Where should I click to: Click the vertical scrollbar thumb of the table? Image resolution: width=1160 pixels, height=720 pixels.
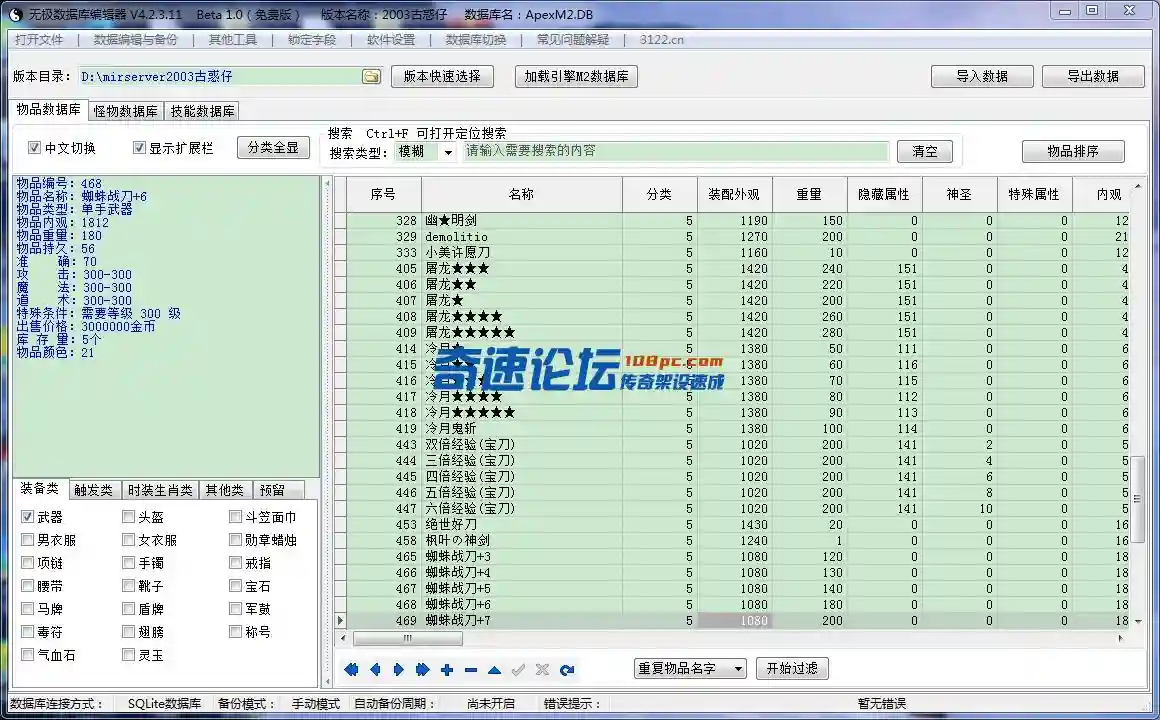point(1138,499)
